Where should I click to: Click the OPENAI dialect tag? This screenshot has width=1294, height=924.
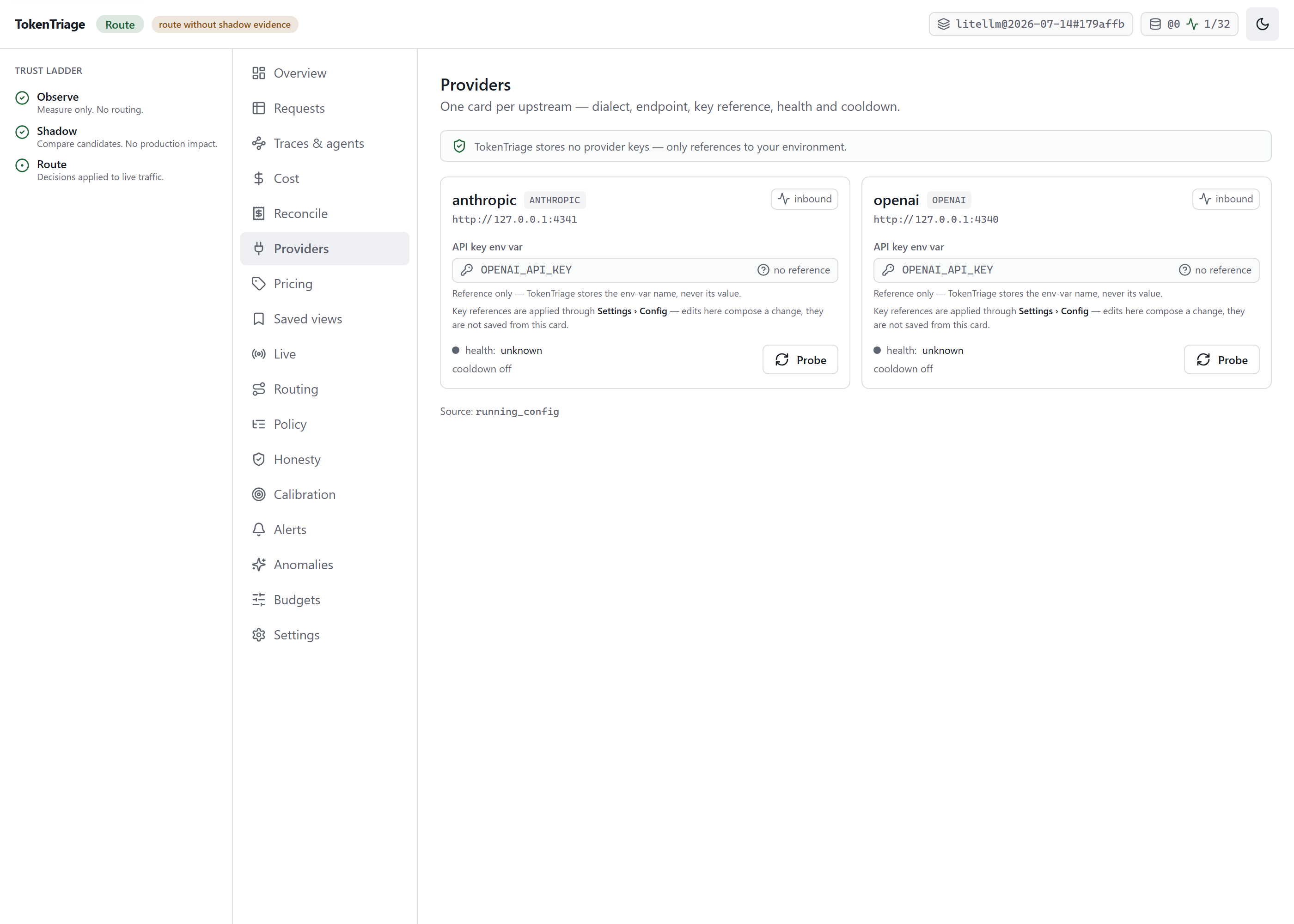pos(949,200)
